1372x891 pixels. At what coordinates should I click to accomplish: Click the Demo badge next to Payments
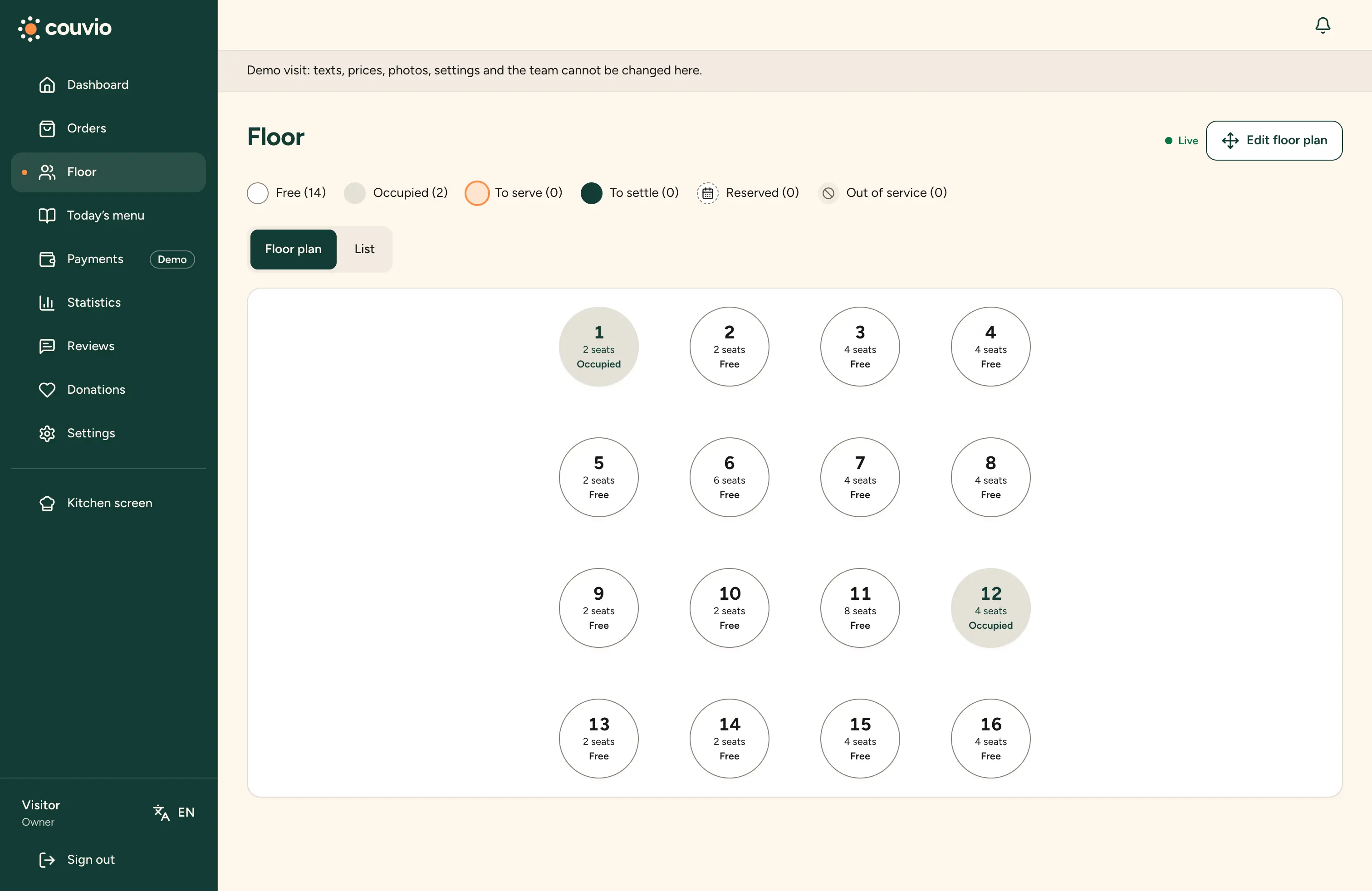click(172, 259)
